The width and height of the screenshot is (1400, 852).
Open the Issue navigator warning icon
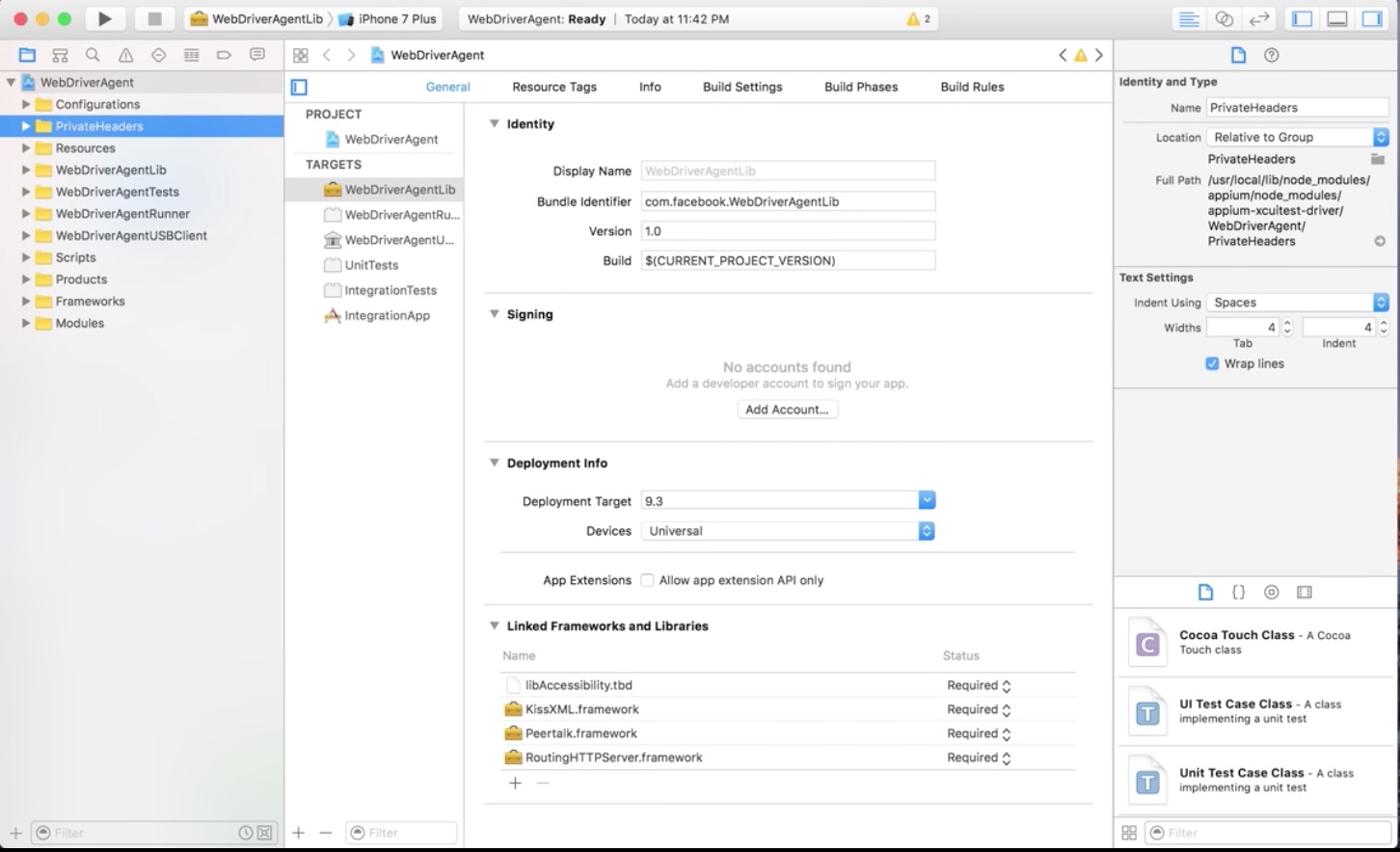(125, 55)
